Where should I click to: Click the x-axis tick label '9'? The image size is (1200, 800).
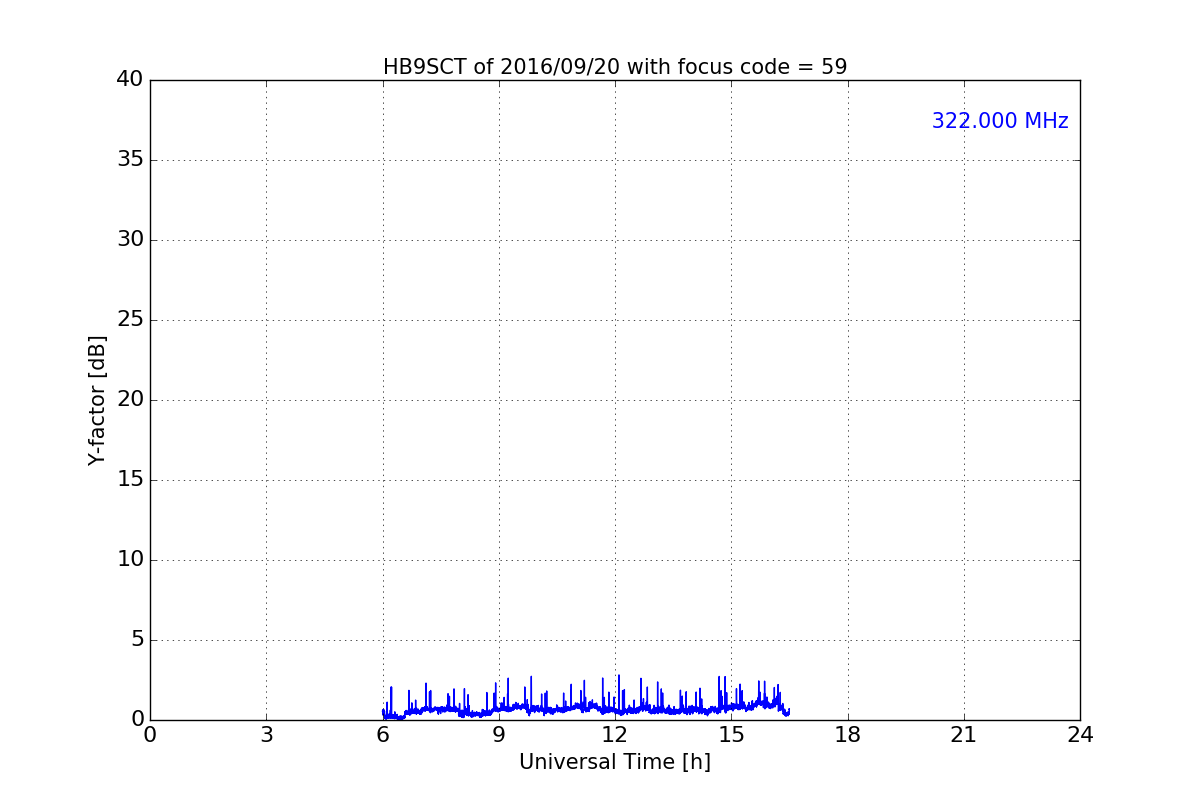click(499, 735)
